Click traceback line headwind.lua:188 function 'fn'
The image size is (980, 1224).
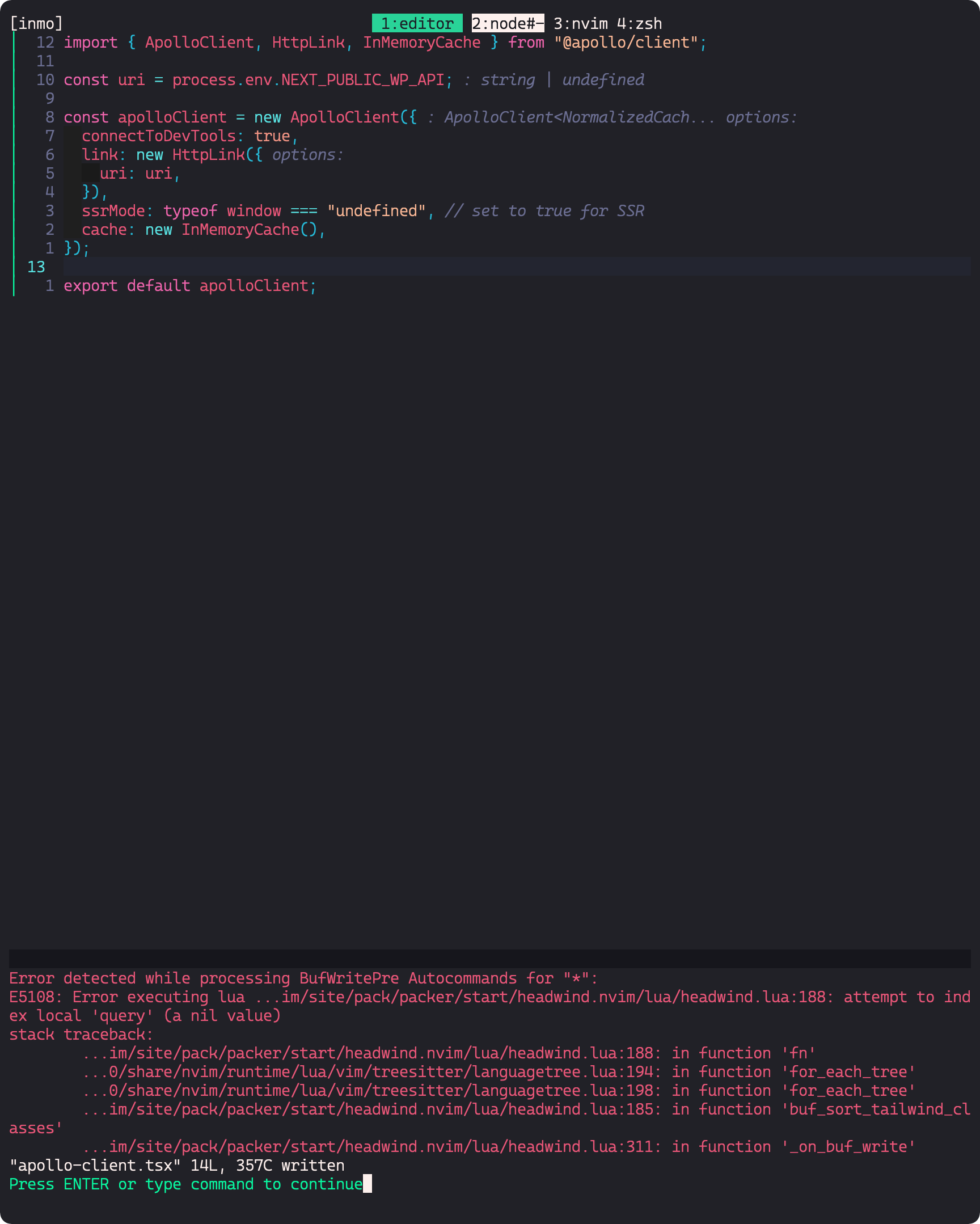(x=449, y=1053)
